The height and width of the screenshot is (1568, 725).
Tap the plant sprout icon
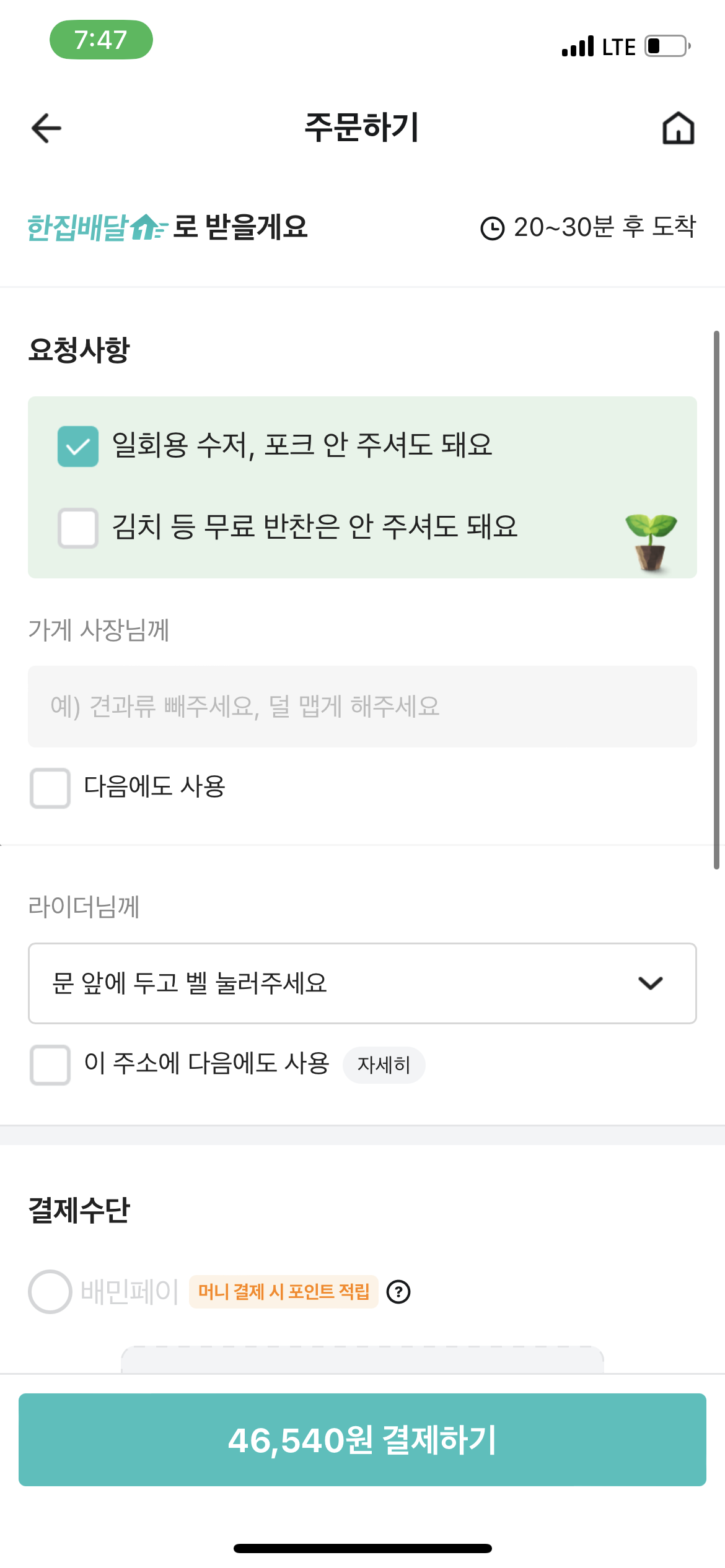click(651, 541)
